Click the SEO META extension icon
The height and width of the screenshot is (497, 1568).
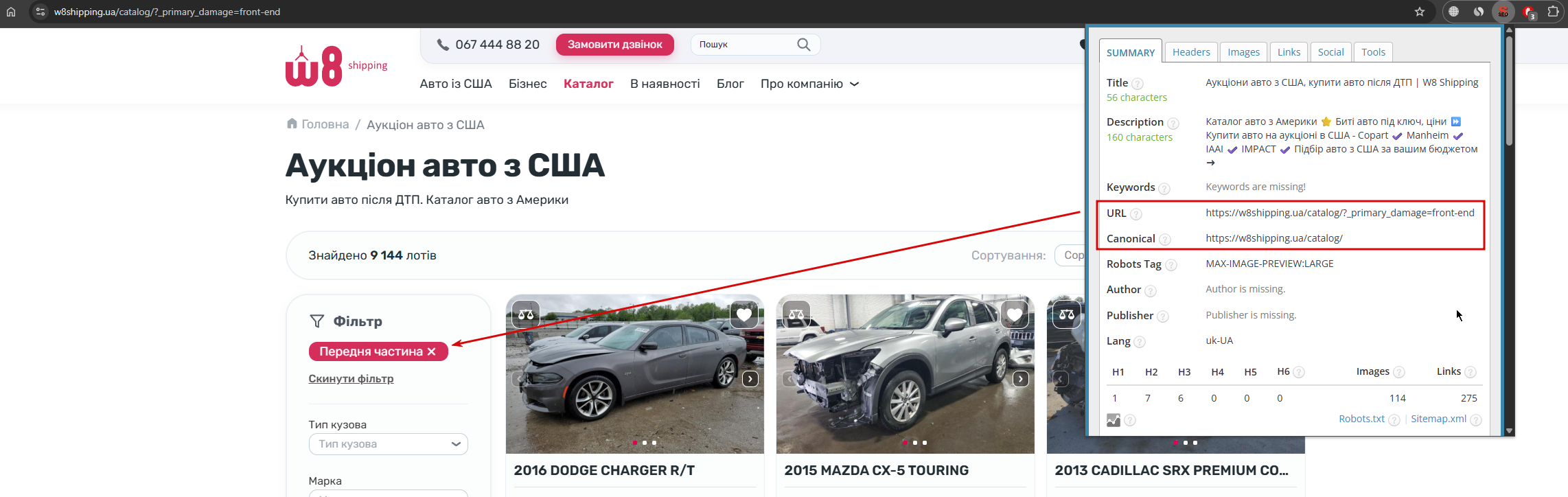[1503, 12]
